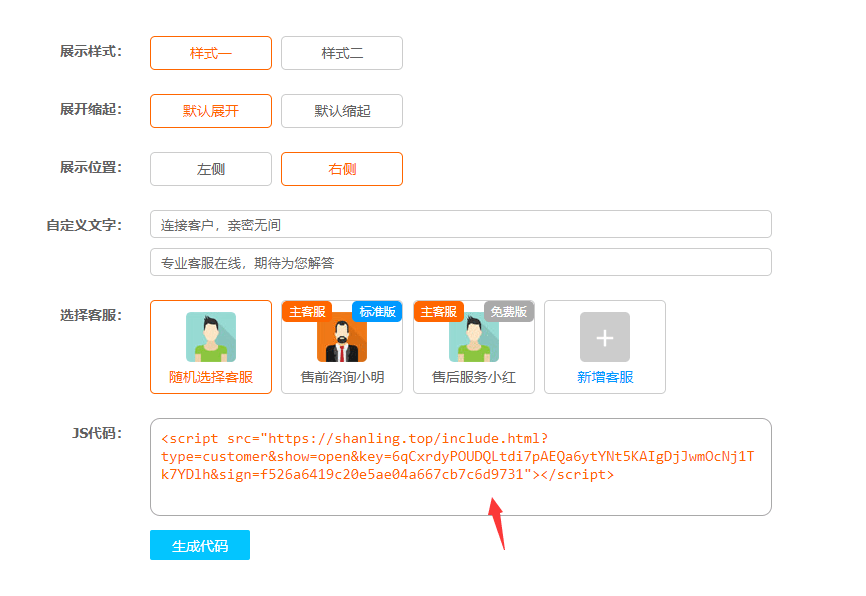Open the 新增客服 link
The width and height of the screenshot is (866, 596).
pyautogui.click(x=605, y=378)
